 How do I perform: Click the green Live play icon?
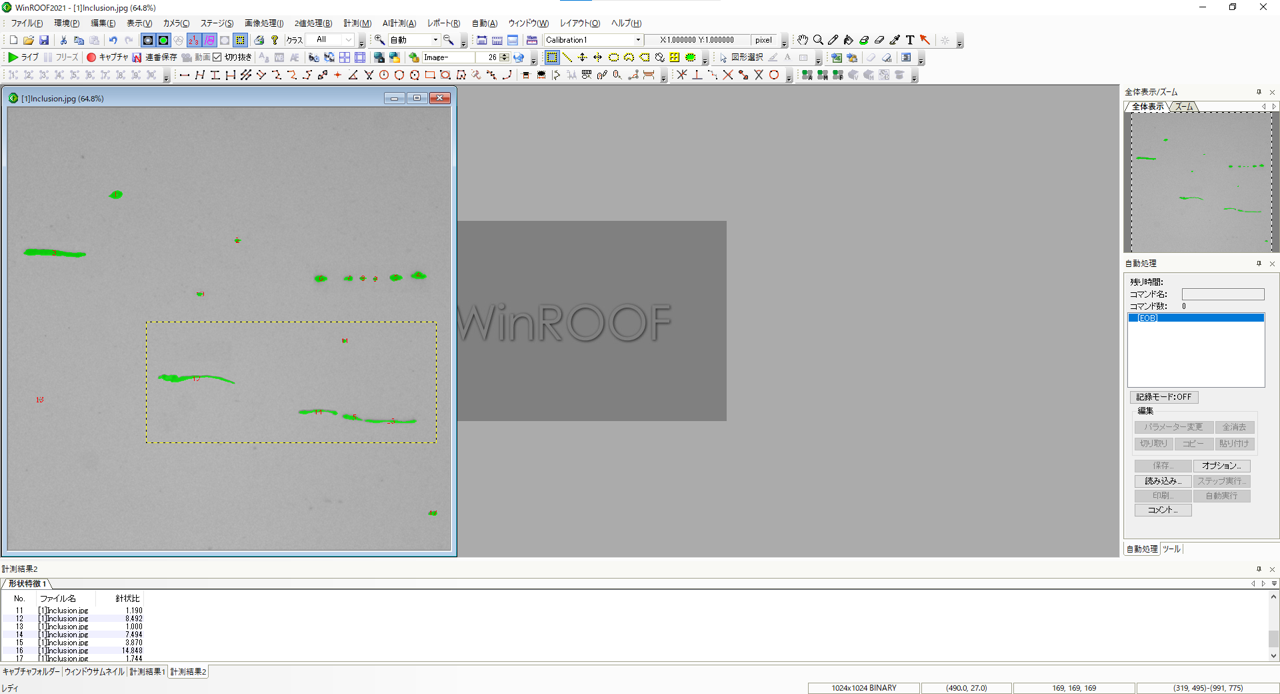coord(13,58)
